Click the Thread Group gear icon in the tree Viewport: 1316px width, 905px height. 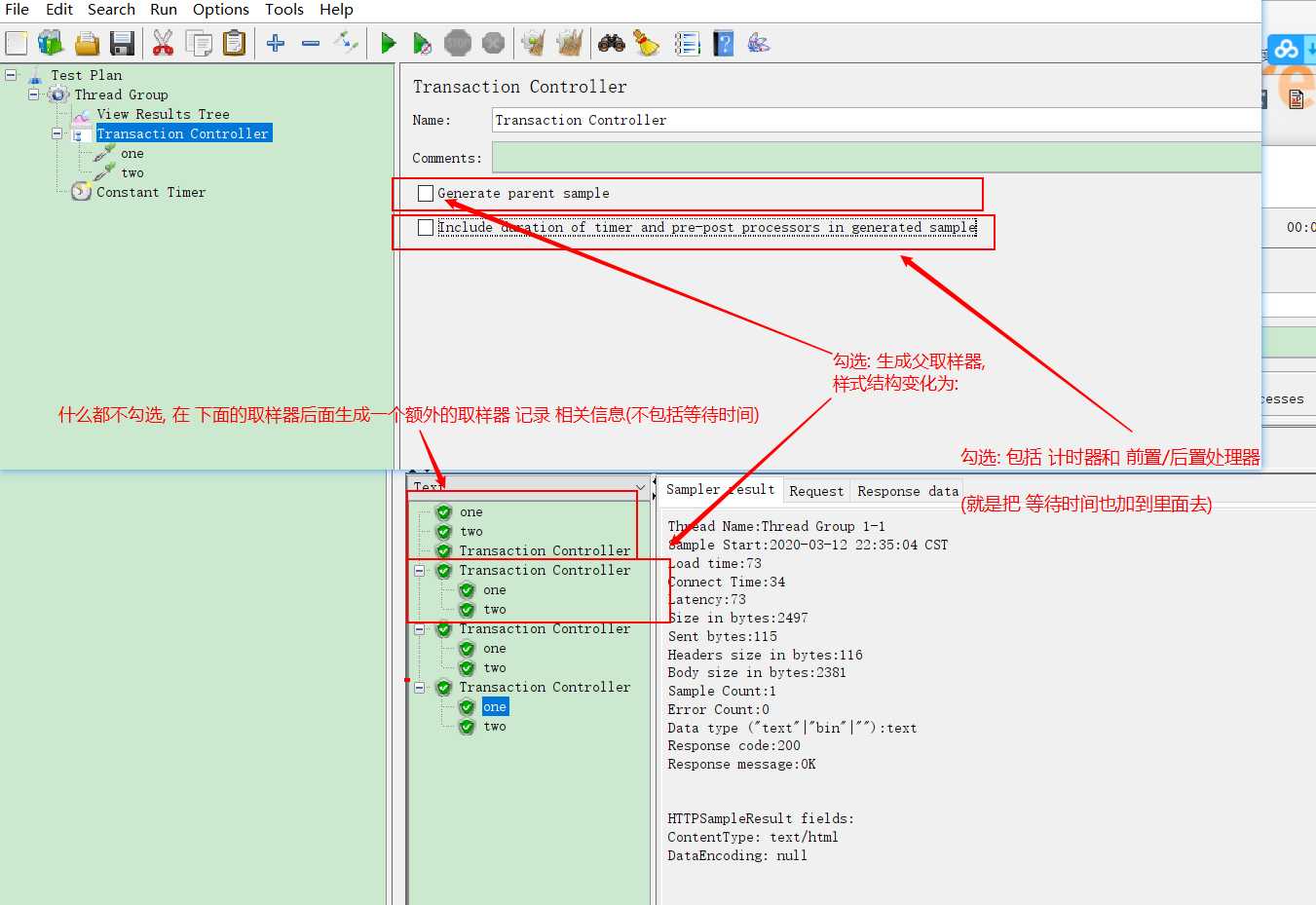58,94
